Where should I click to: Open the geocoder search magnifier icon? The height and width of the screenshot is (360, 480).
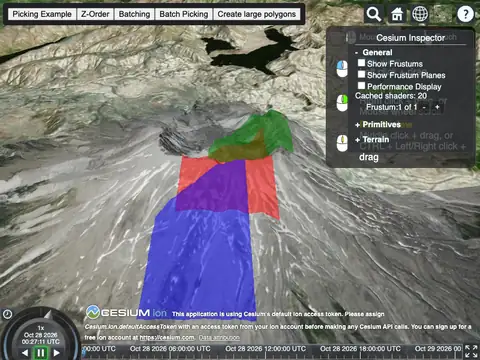point(374,14)
